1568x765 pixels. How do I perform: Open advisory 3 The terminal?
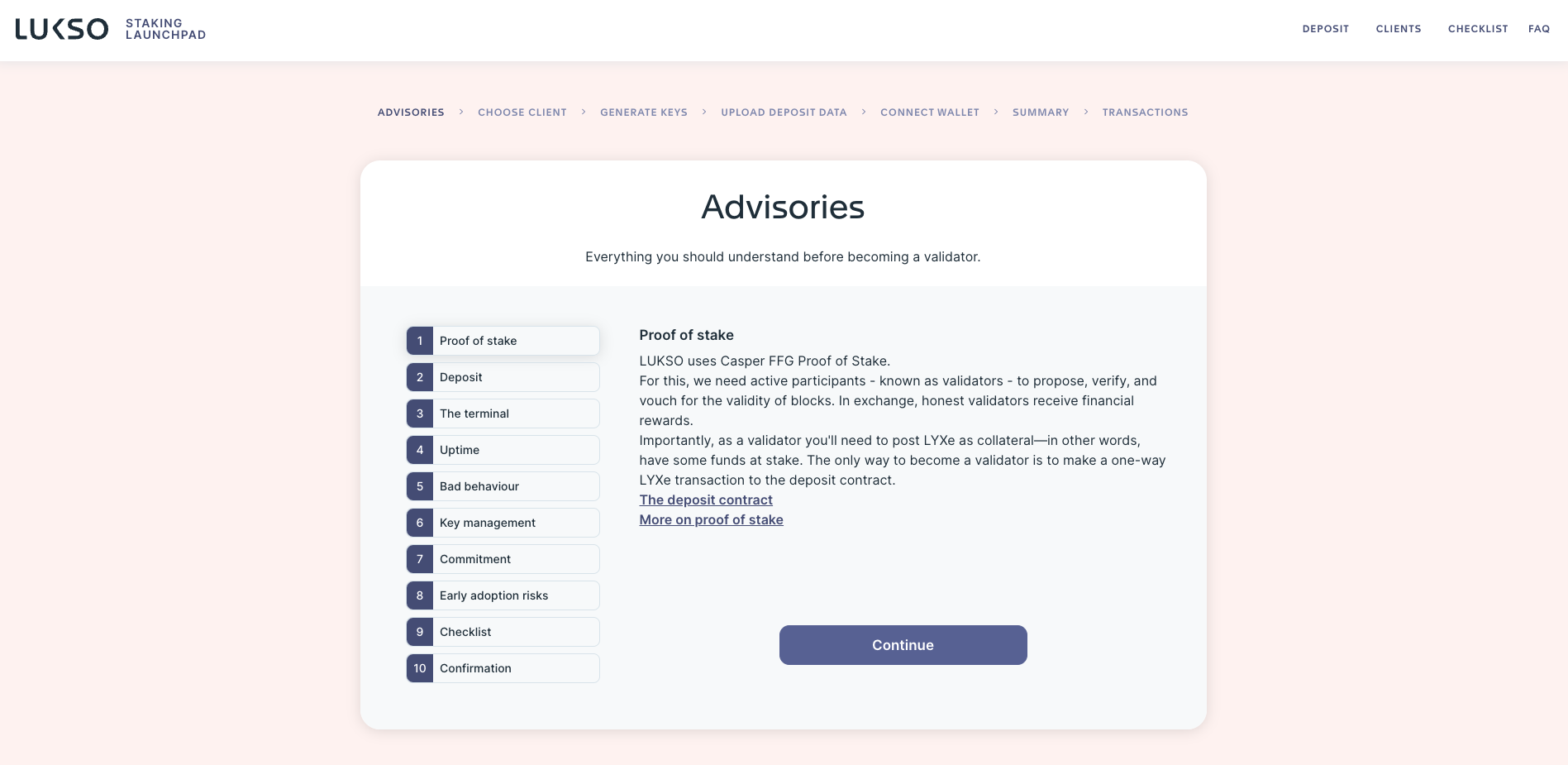(x=503, y=414)
